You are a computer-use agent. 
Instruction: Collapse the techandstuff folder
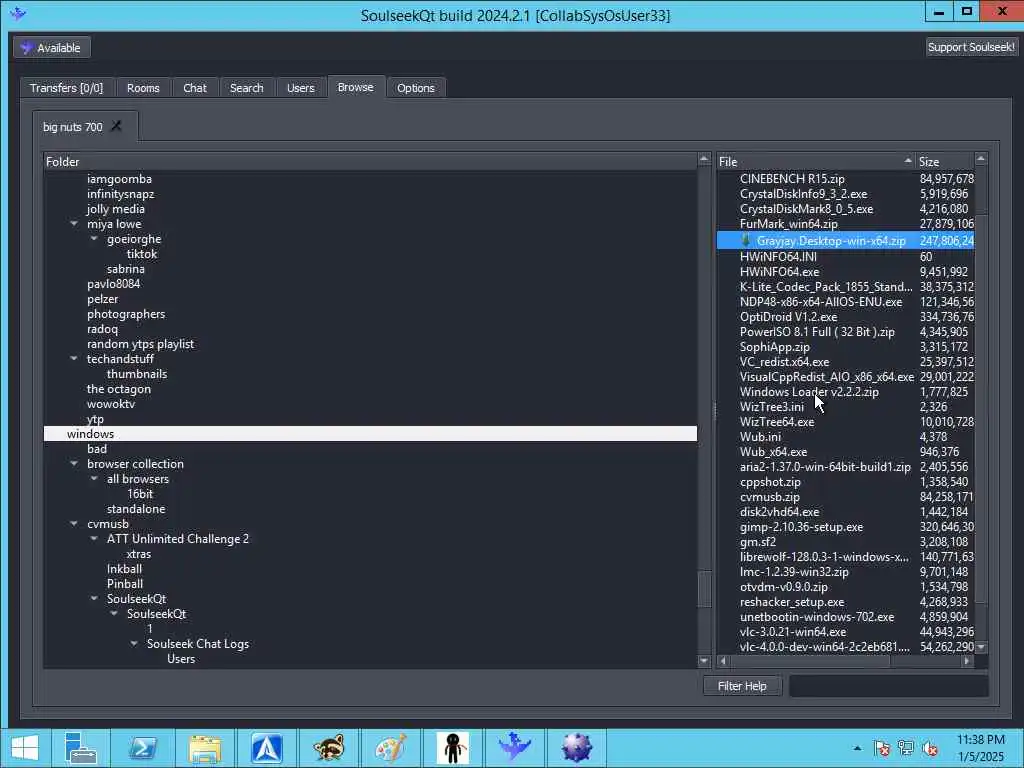(74, 359)
